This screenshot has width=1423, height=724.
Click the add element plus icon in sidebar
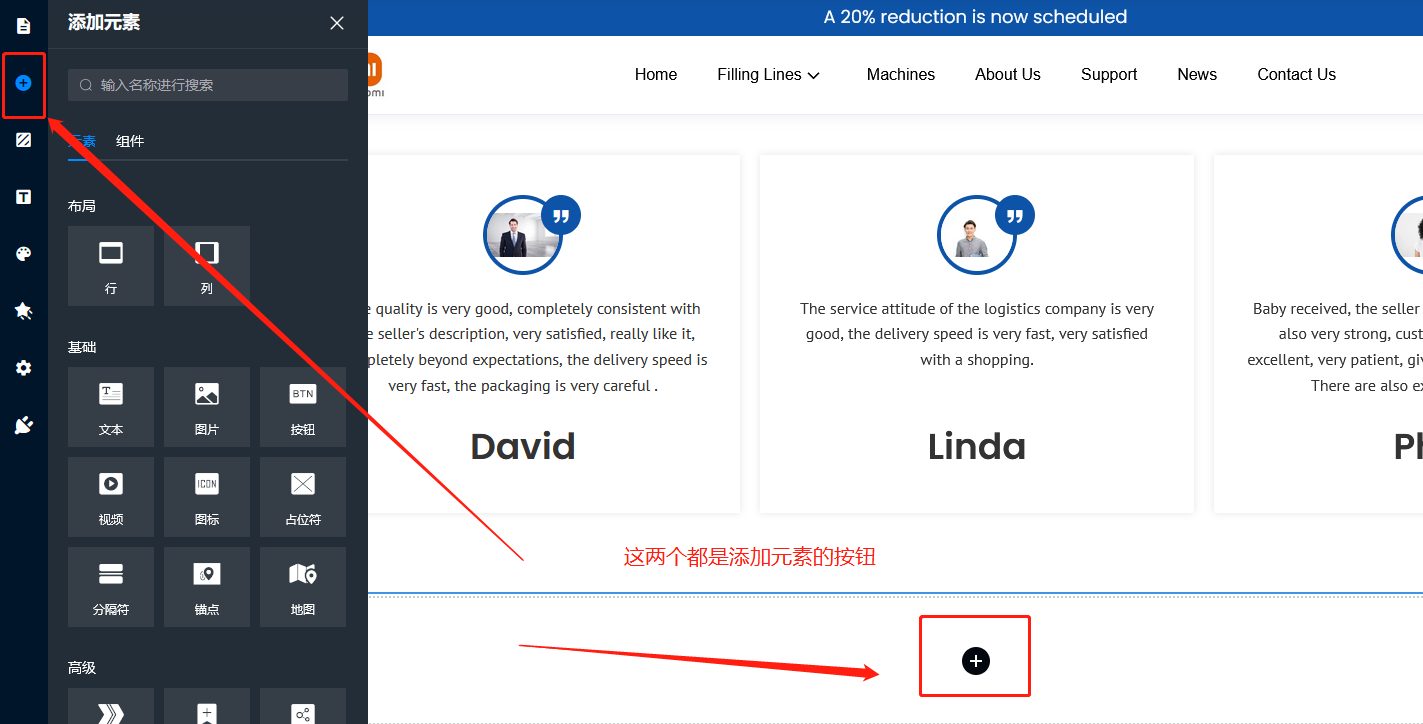[x=24, y=83]
